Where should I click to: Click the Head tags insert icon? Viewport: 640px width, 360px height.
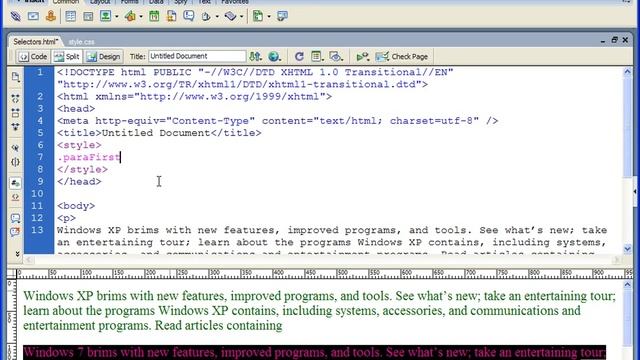[x=206, y=16]
